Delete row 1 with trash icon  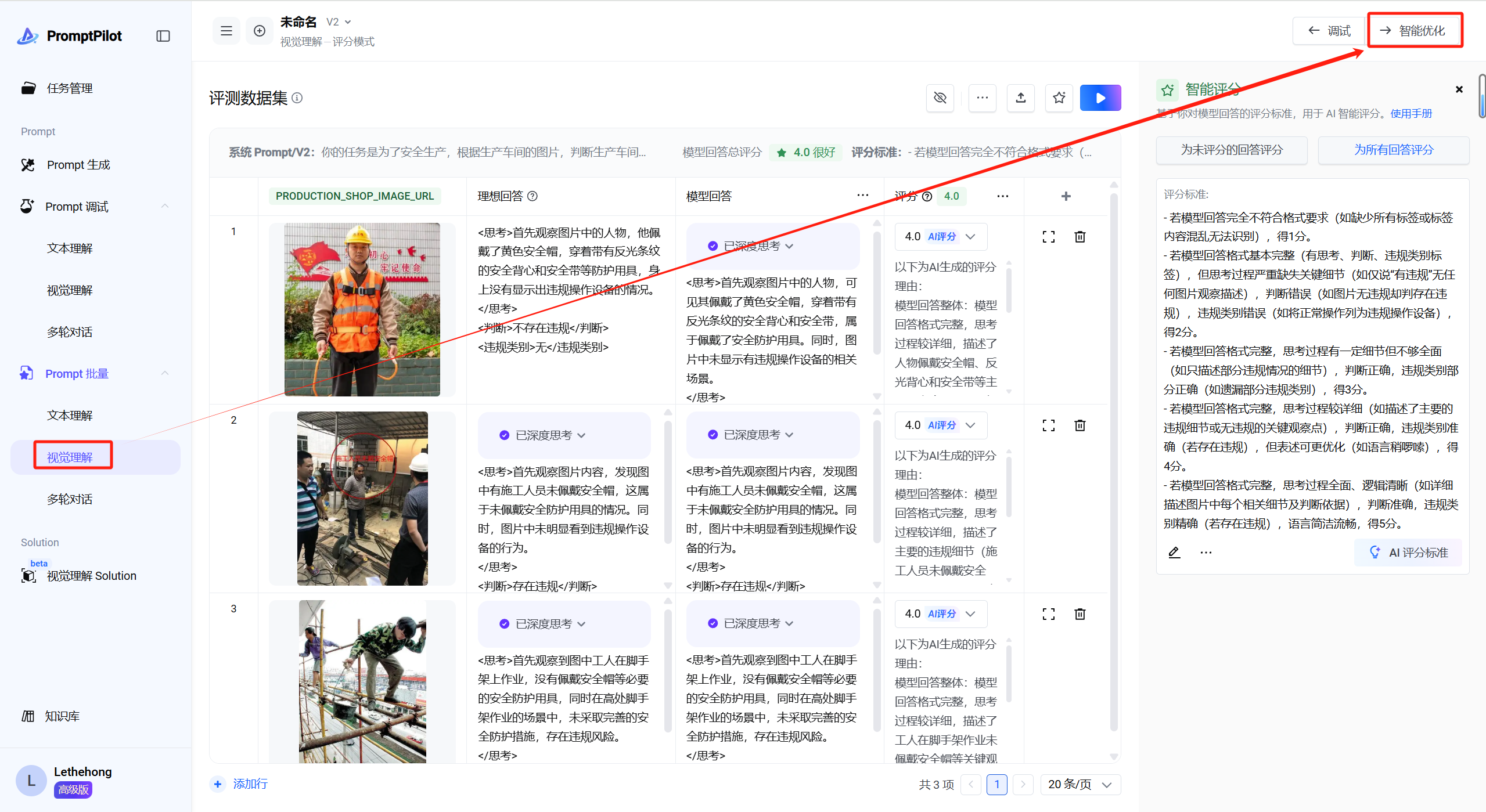(x=1080, y=237)
